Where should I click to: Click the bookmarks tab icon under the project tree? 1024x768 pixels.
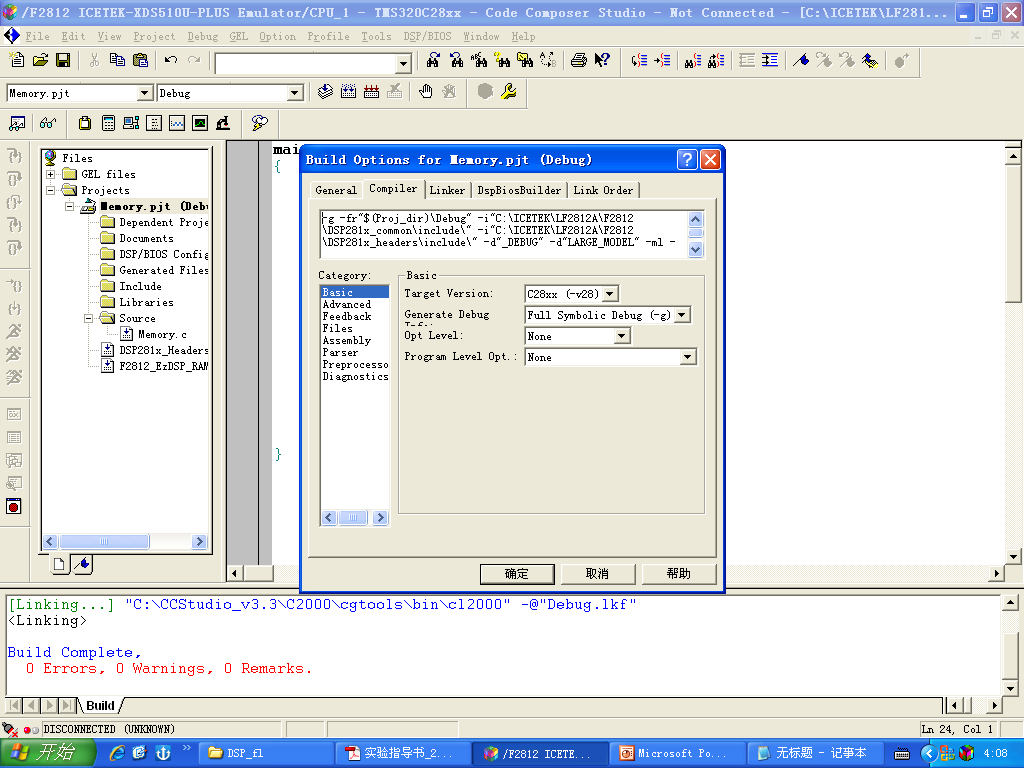(x=82, y=564)
